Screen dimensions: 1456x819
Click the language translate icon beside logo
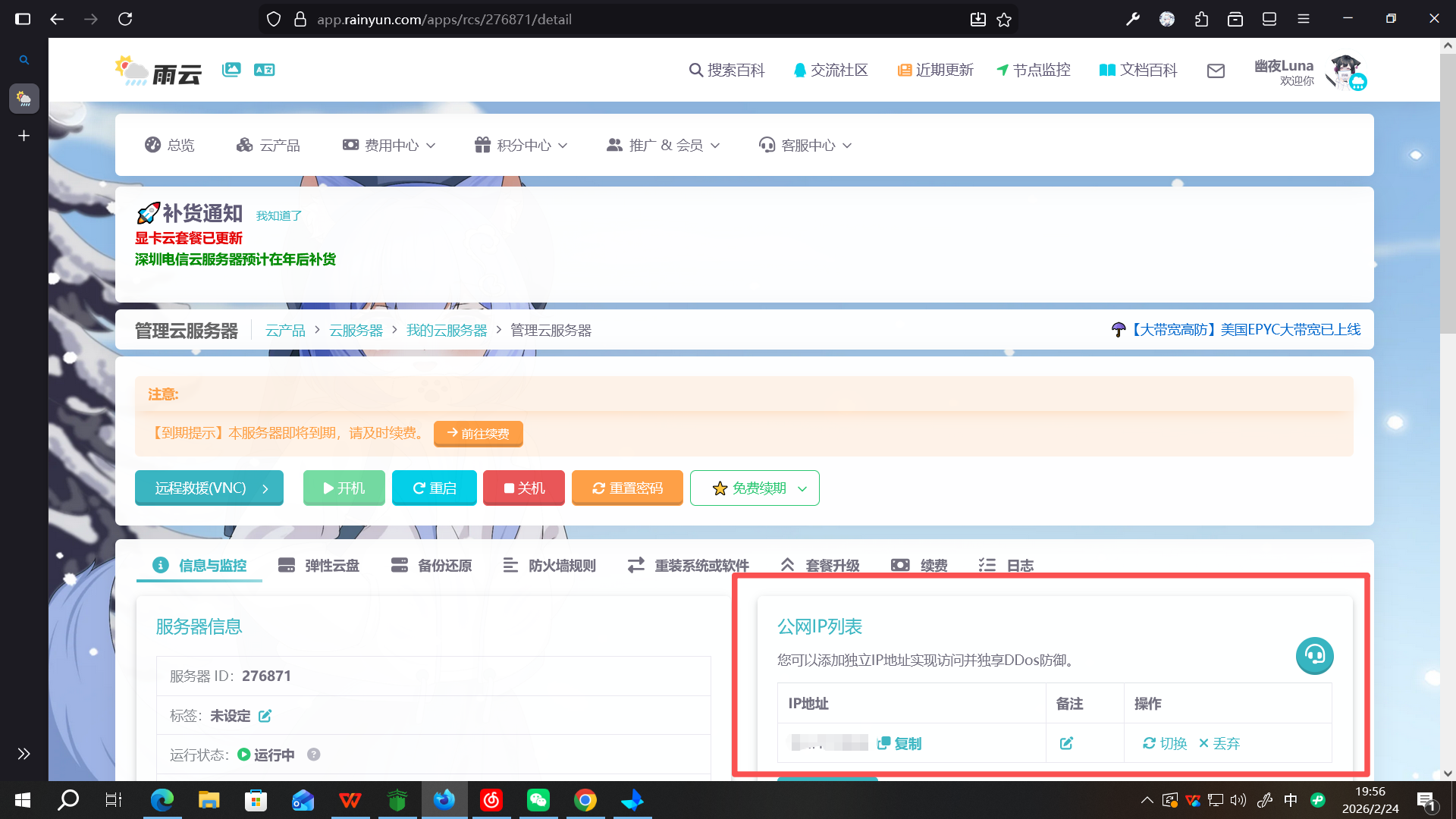point(264,70)
